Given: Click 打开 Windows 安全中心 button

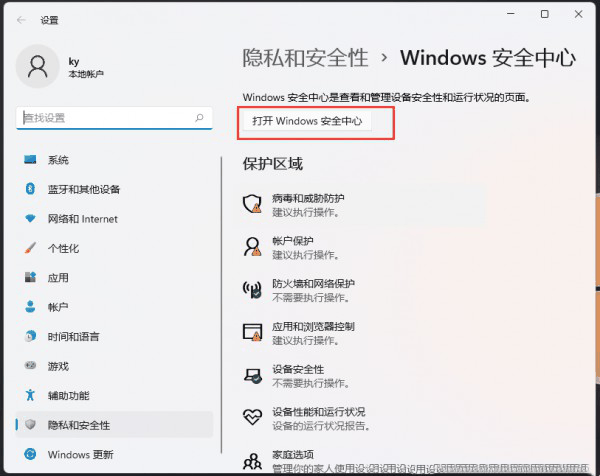Looking at the screenshot, I should point(307,121).
